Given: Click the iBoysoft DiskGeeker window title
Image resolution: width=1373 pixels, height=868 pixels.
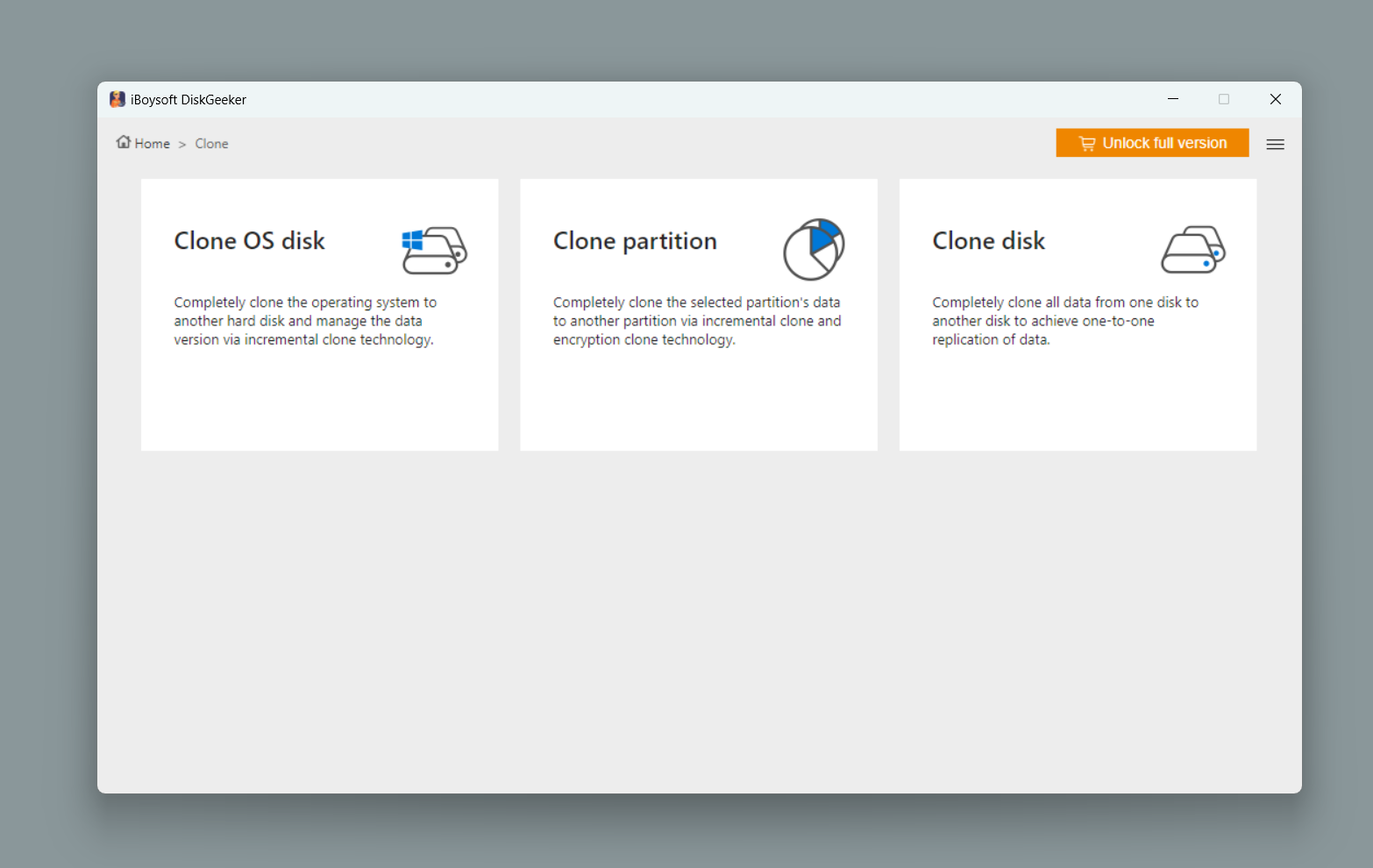Looking at the screenshot, I should [x=189, y=100].
